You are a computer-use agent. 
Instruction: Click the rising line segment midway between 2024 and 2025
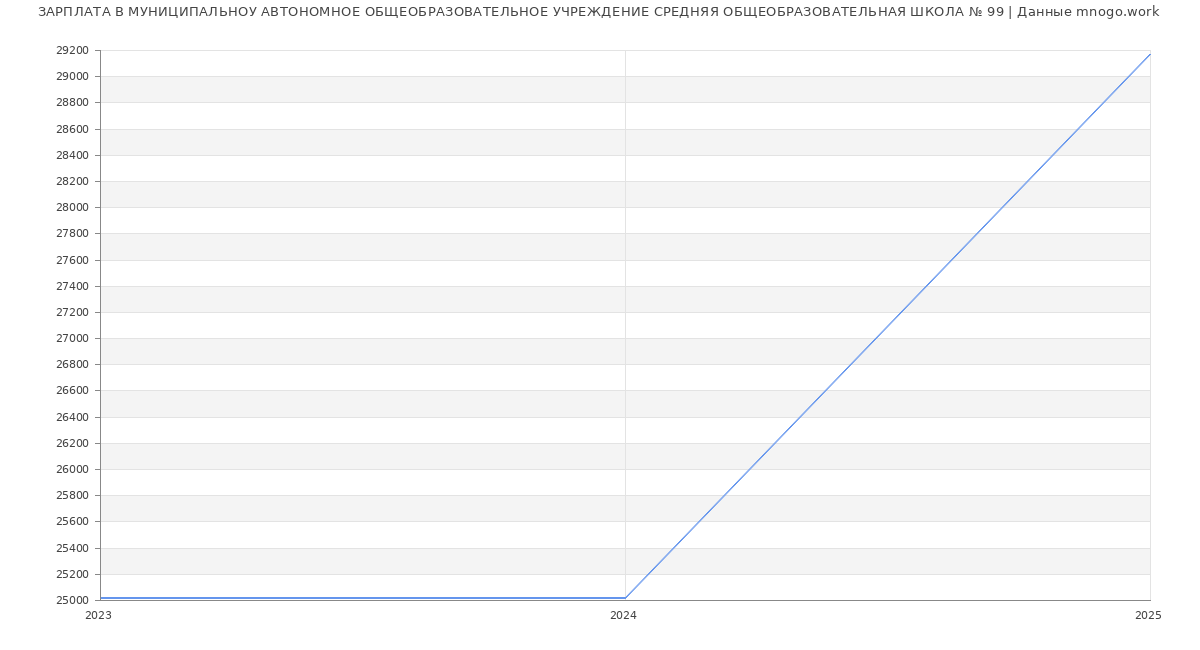point(888,326)
